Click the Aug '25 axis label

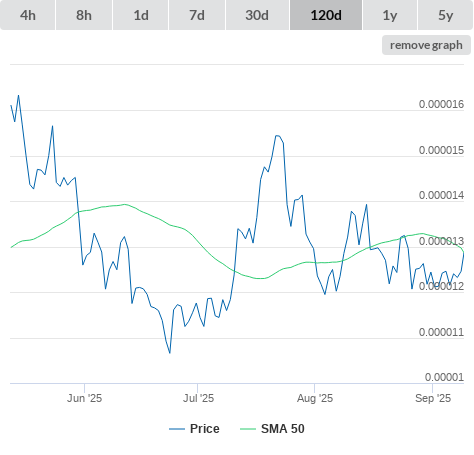click(315, 398)
